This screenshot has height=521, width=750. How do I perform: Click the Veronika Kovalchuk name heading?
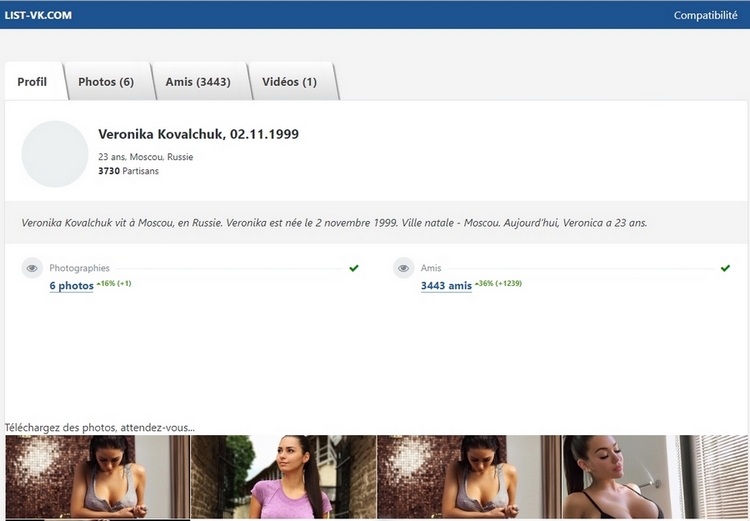point(198,134)
